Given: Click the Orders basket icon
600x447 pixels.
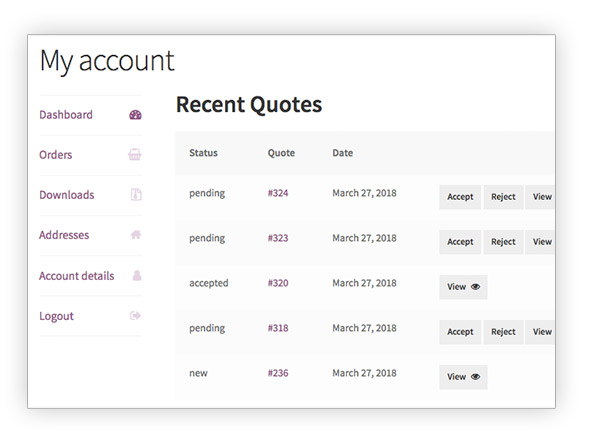Looking at the screenshot, I should 135,155.
